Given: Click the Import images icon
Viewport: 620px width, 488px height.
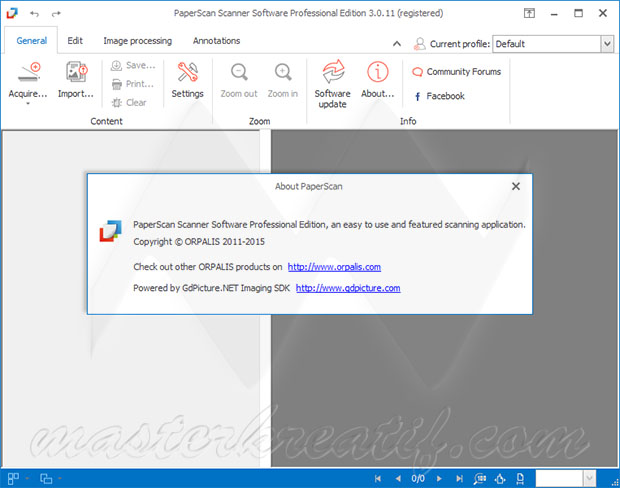Looking at the screenshot, I should 76,80.
